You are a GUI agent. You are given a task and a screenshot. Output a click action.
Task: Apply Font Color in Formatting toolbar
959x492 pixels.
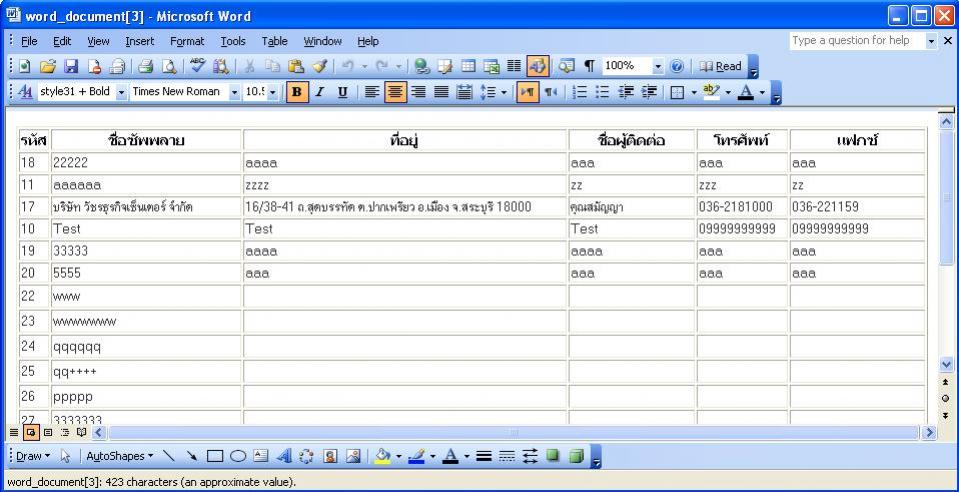pos(746,92)
